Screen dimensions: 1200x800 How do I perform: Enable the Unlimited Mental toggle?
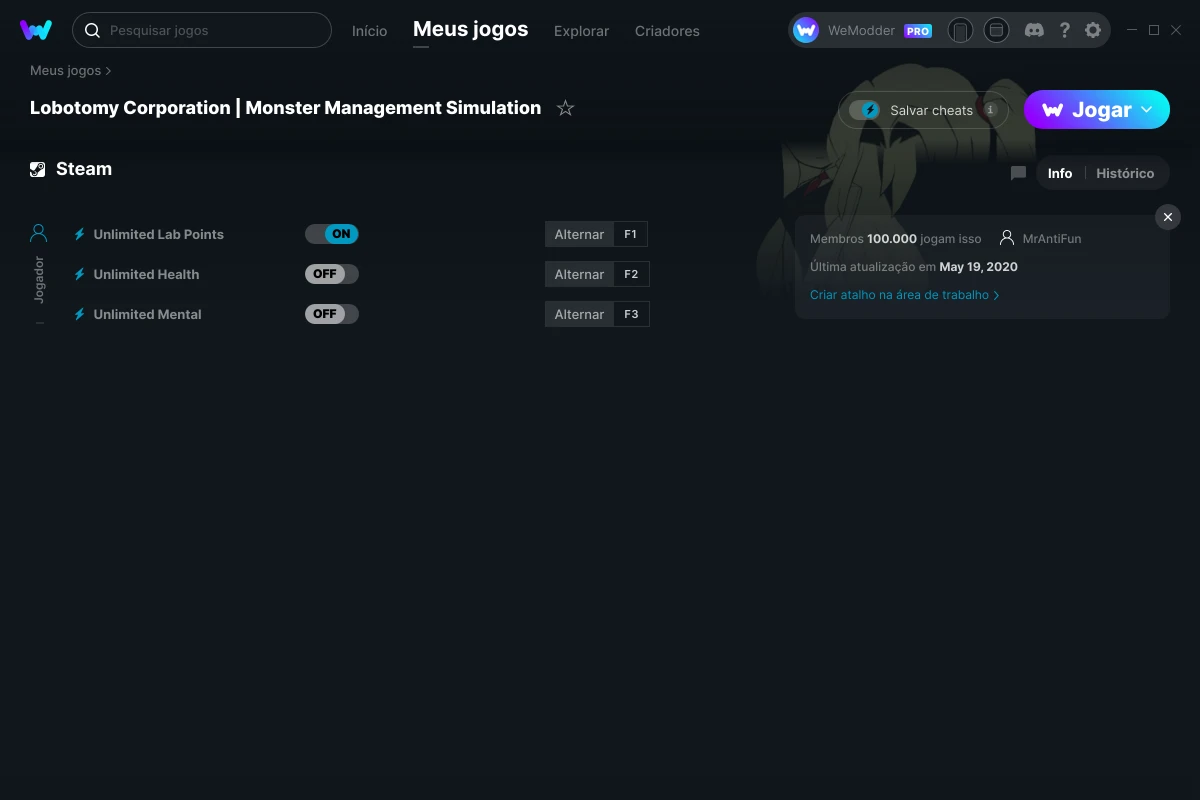(x=332, y=314)
